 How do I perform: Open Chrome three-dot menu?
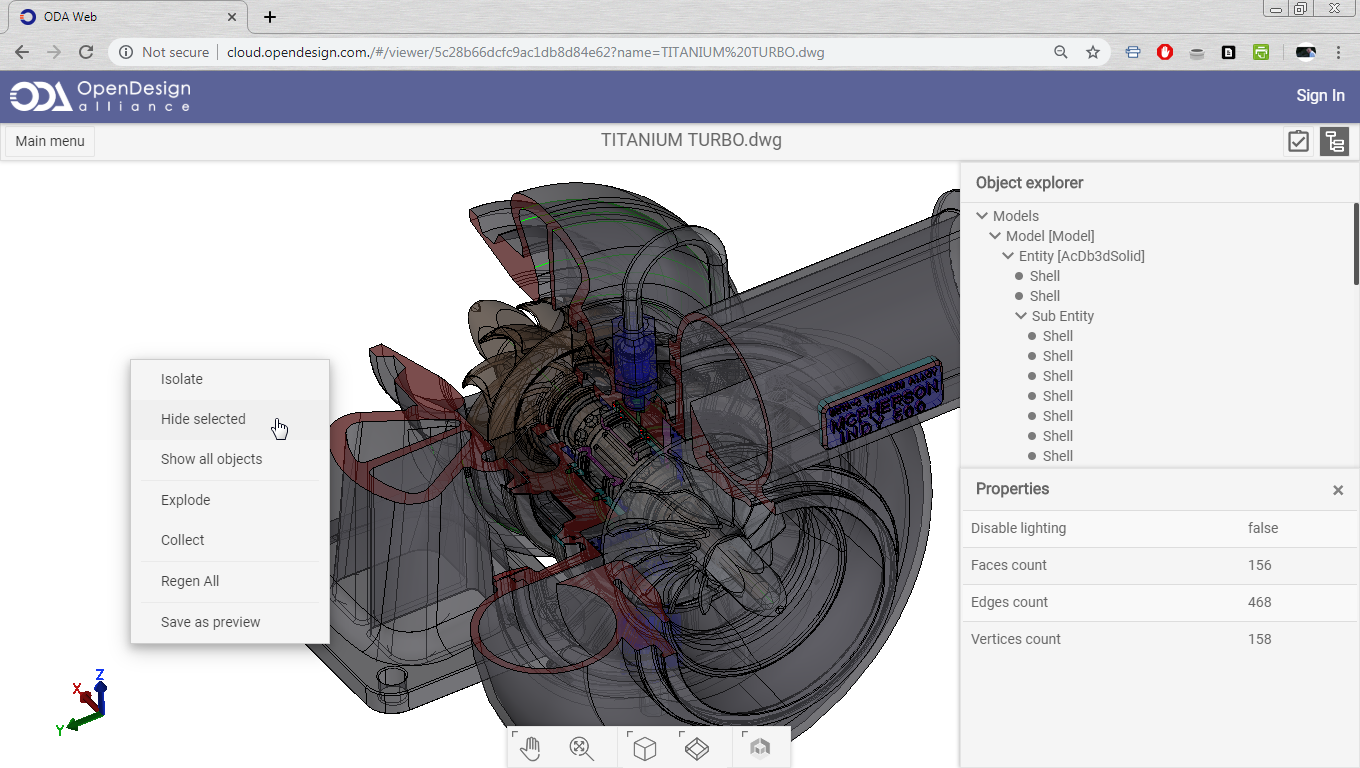1338,52
